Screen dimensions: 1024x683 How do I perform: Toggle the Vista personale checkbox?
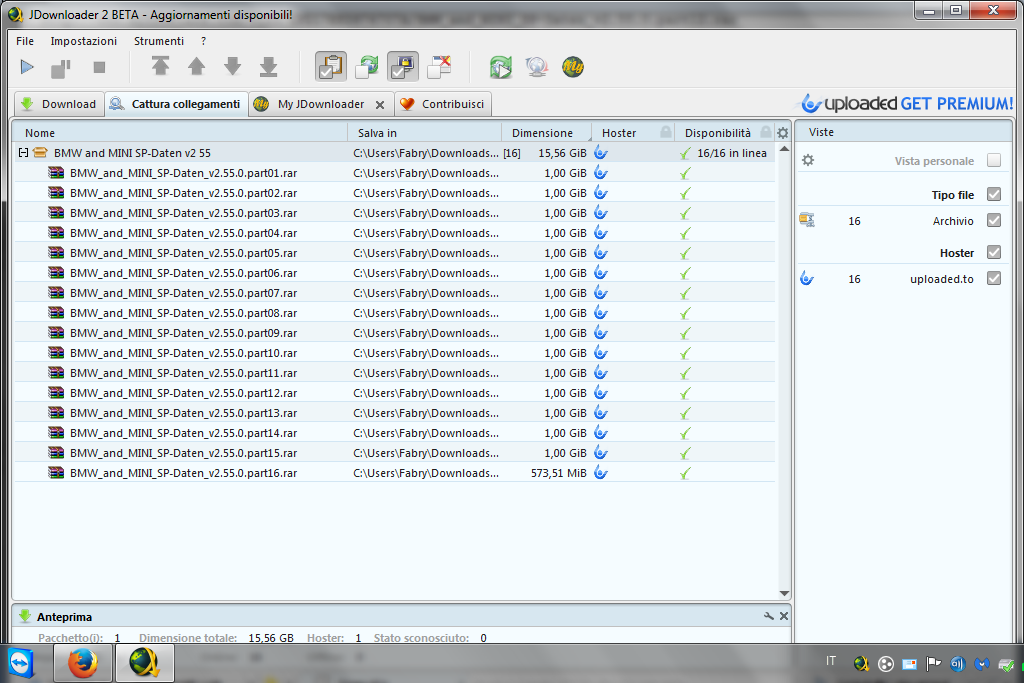pyautogui.click(x=994, y=160)
